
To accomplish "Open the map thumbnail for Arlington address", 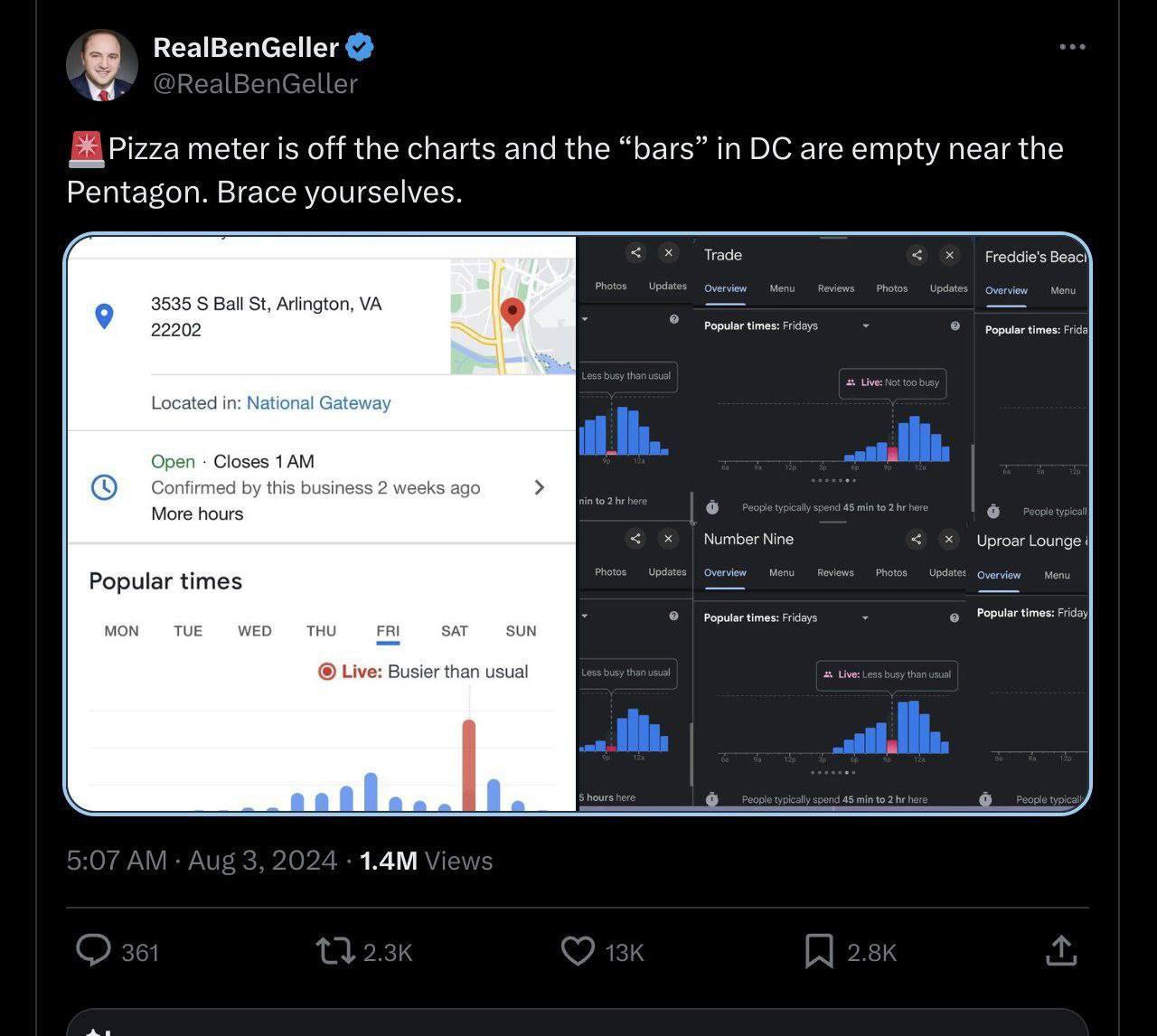I will 512,316.
